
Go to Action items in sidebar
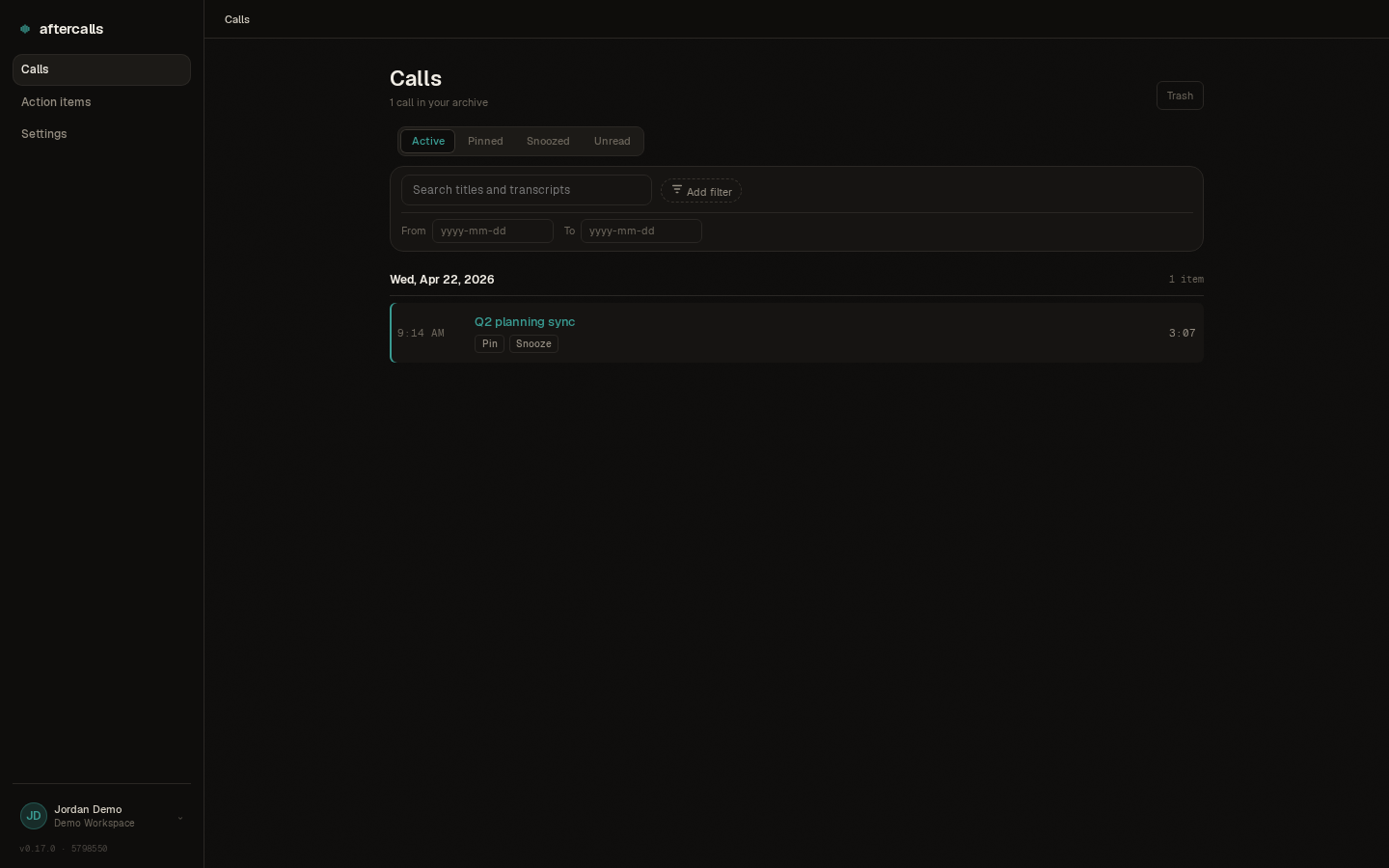pos(101,102)
